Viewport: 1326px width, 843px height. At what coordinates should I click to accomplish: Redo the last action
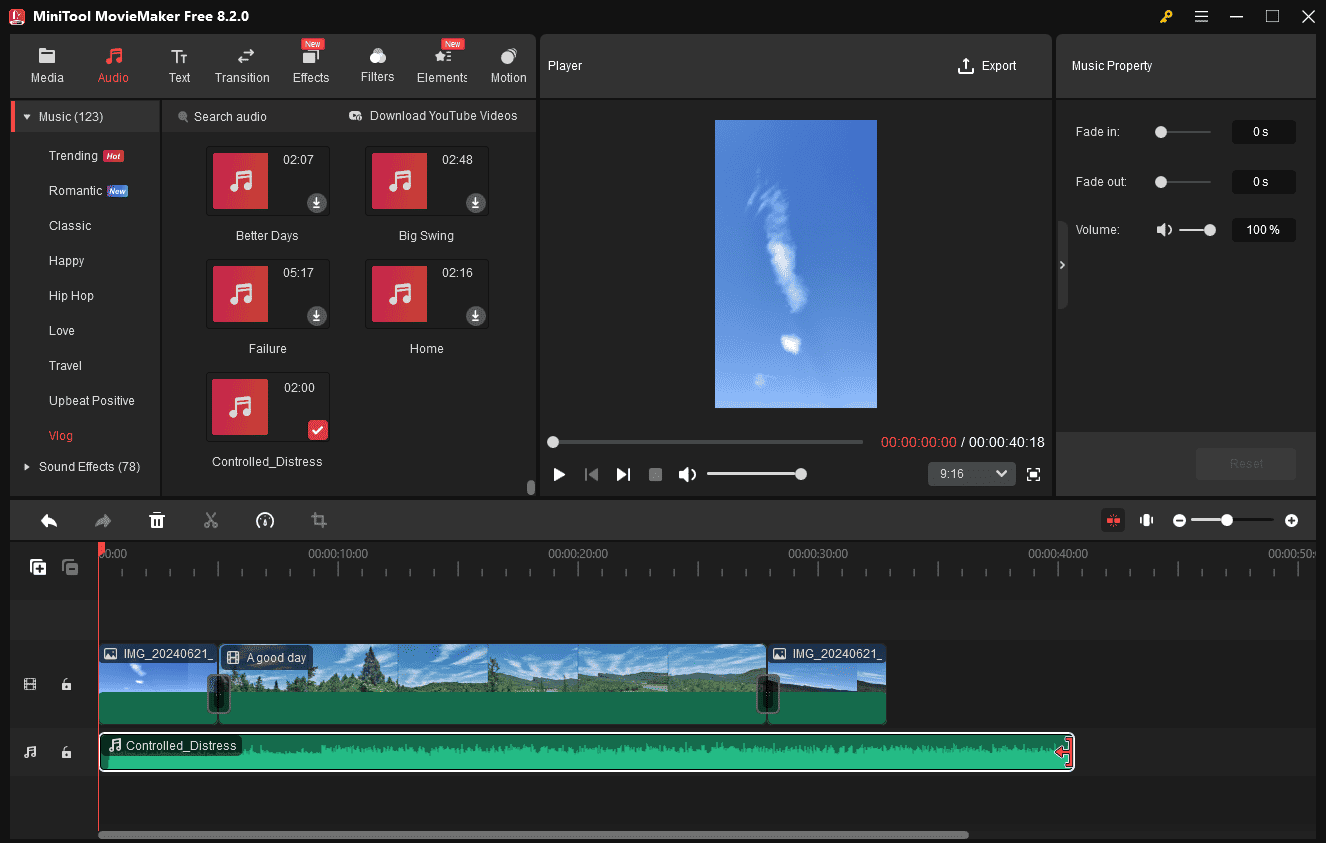103,520
